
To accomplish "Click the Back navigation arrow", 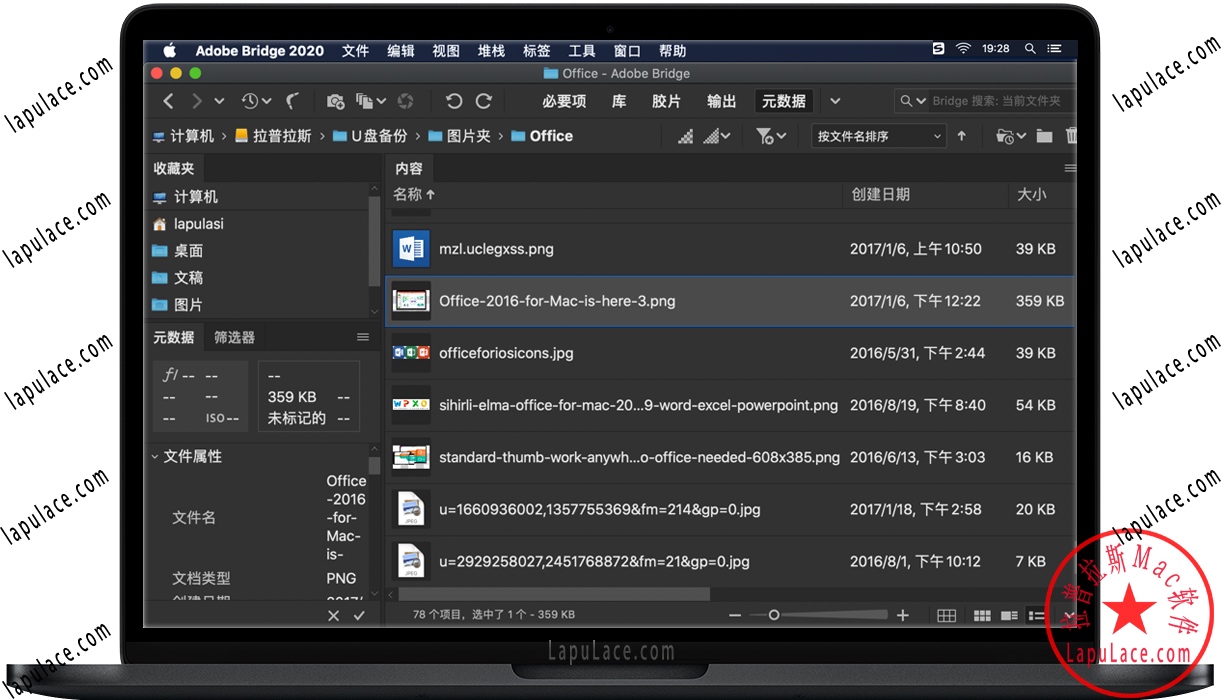I will pos(167,100).
